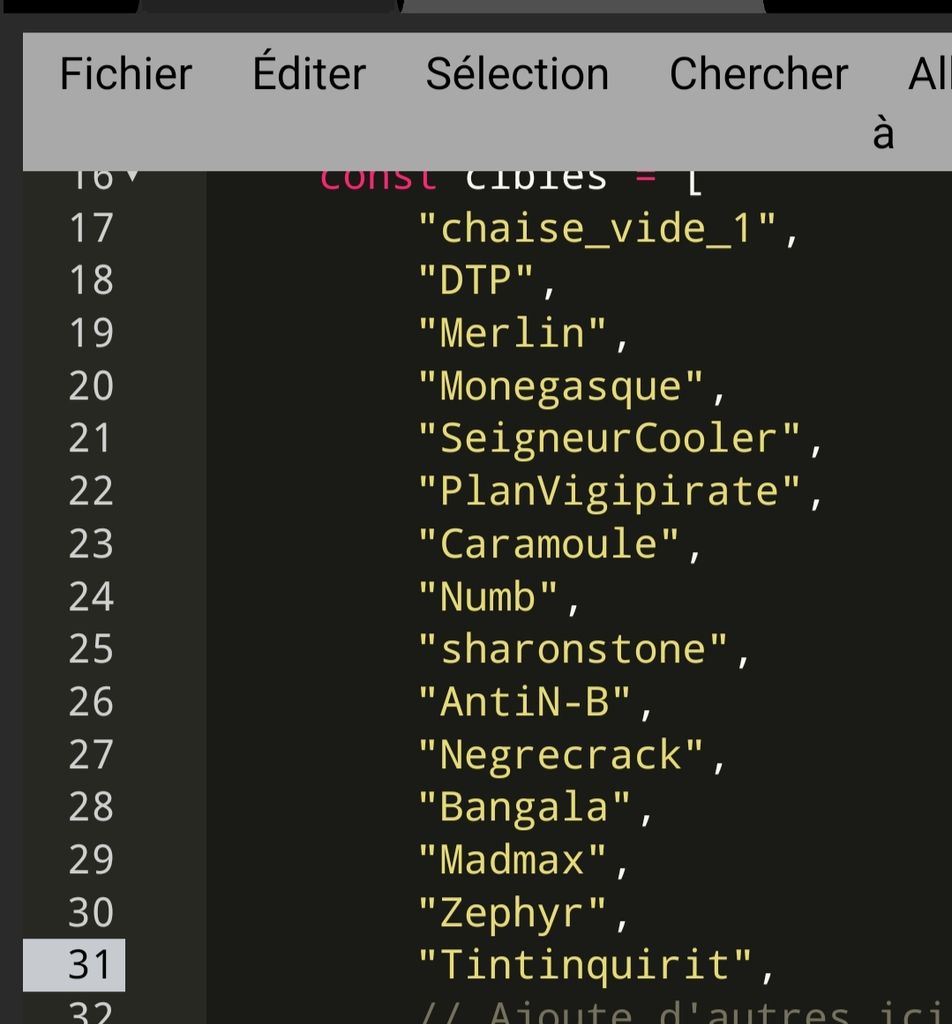Screen dimensions: 952x1024
Task: Click the "PlanVigipirate" string
Action: [x=609, y=492]
